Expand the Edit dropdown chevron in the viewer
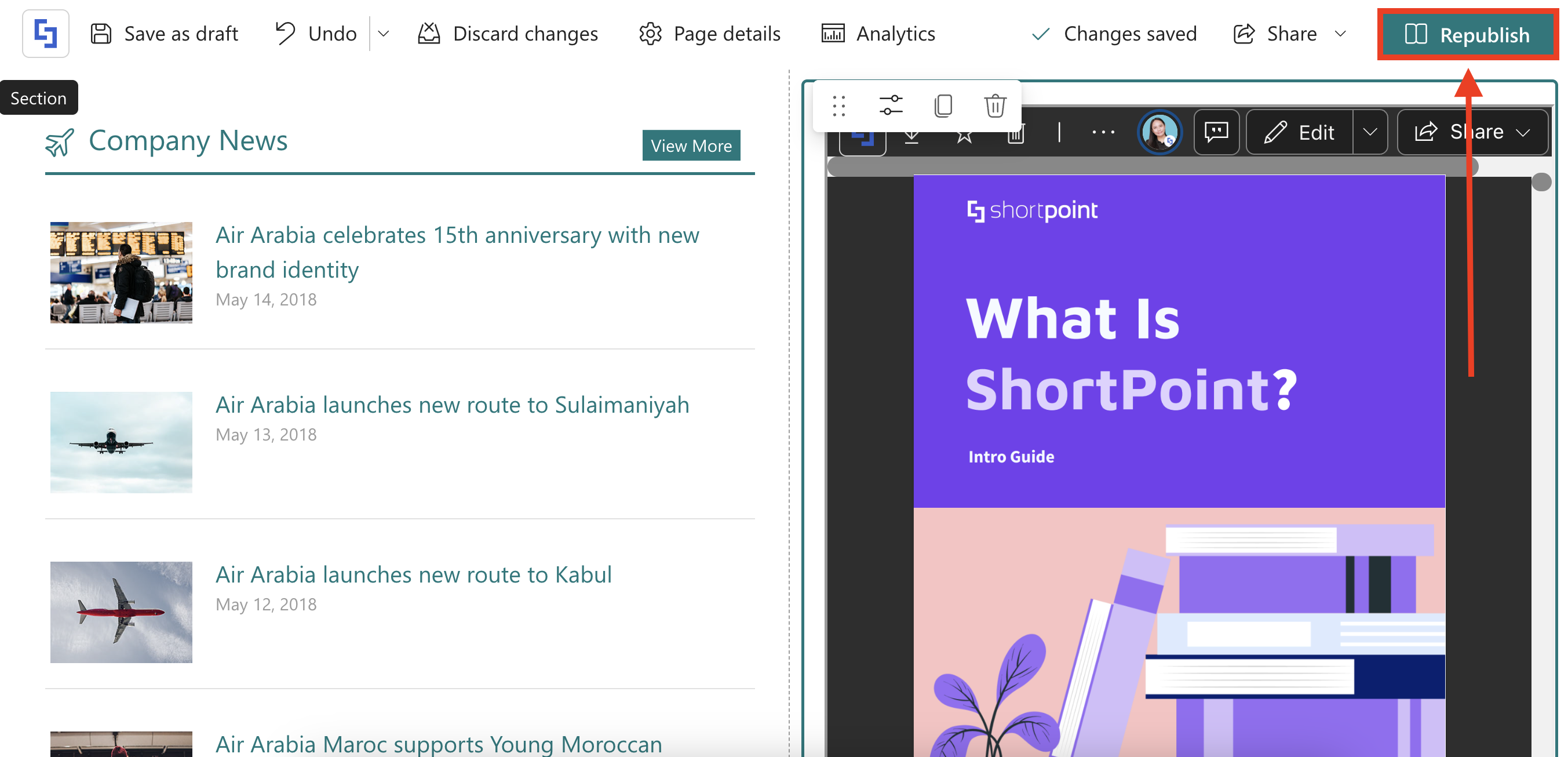Screen dimensions: 1568x757 point(1370,132)
